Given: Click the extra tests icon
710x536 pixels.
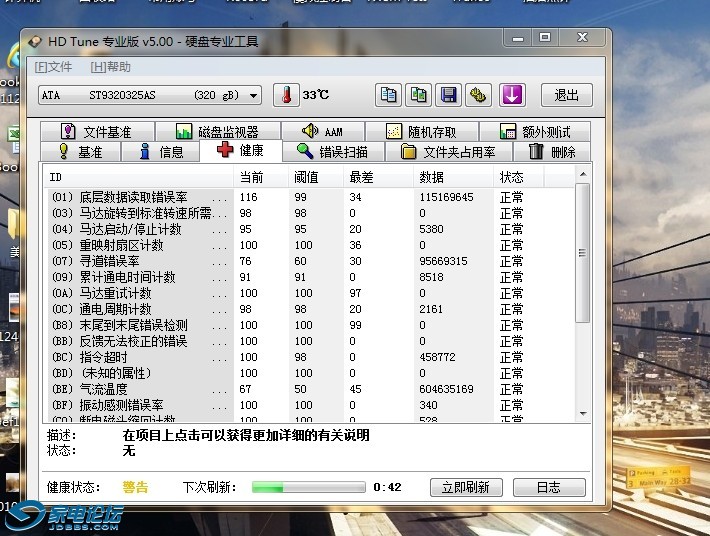Looking at the screenshot, I should coord(508,132).
